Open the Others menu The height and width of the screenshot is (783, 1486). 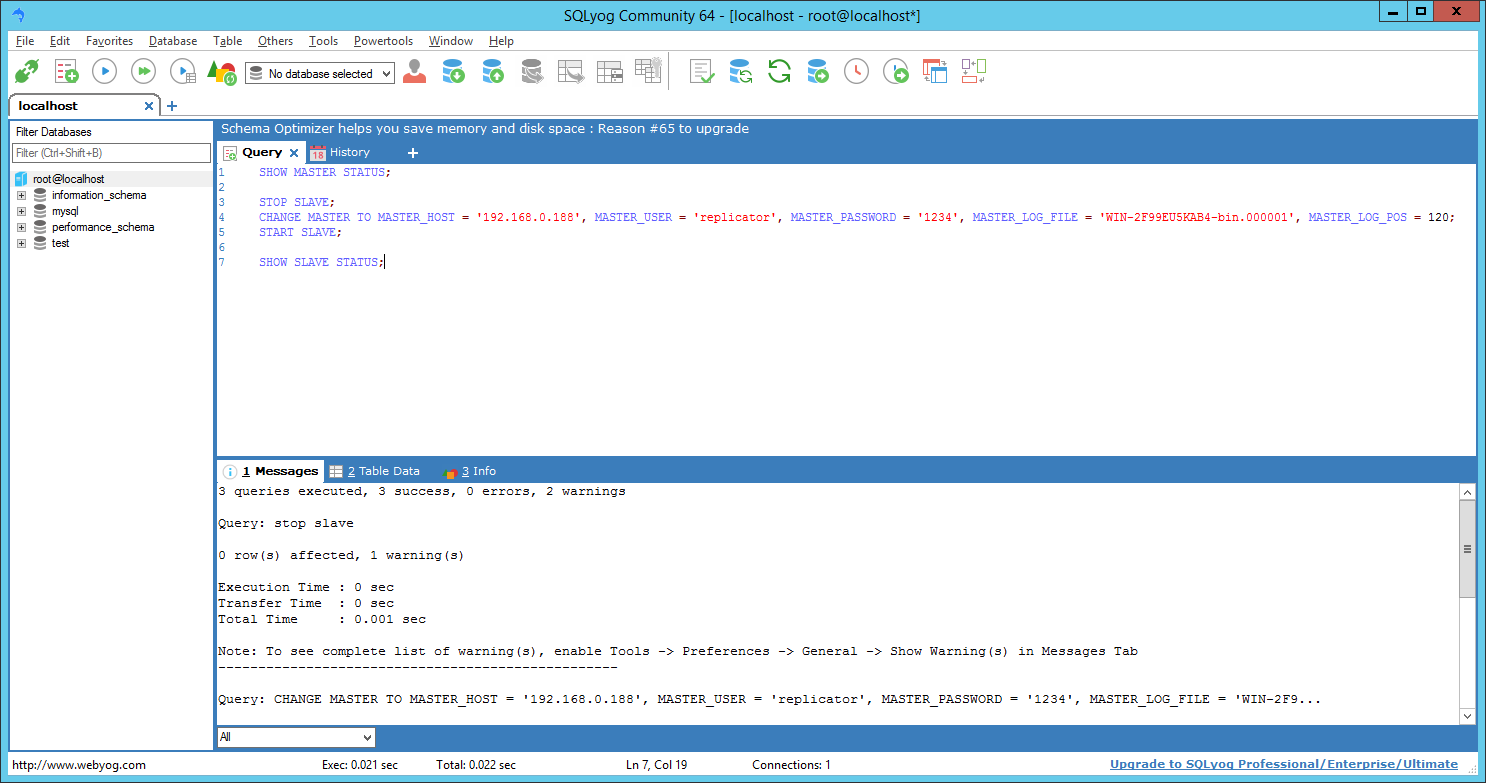(275, 41)
